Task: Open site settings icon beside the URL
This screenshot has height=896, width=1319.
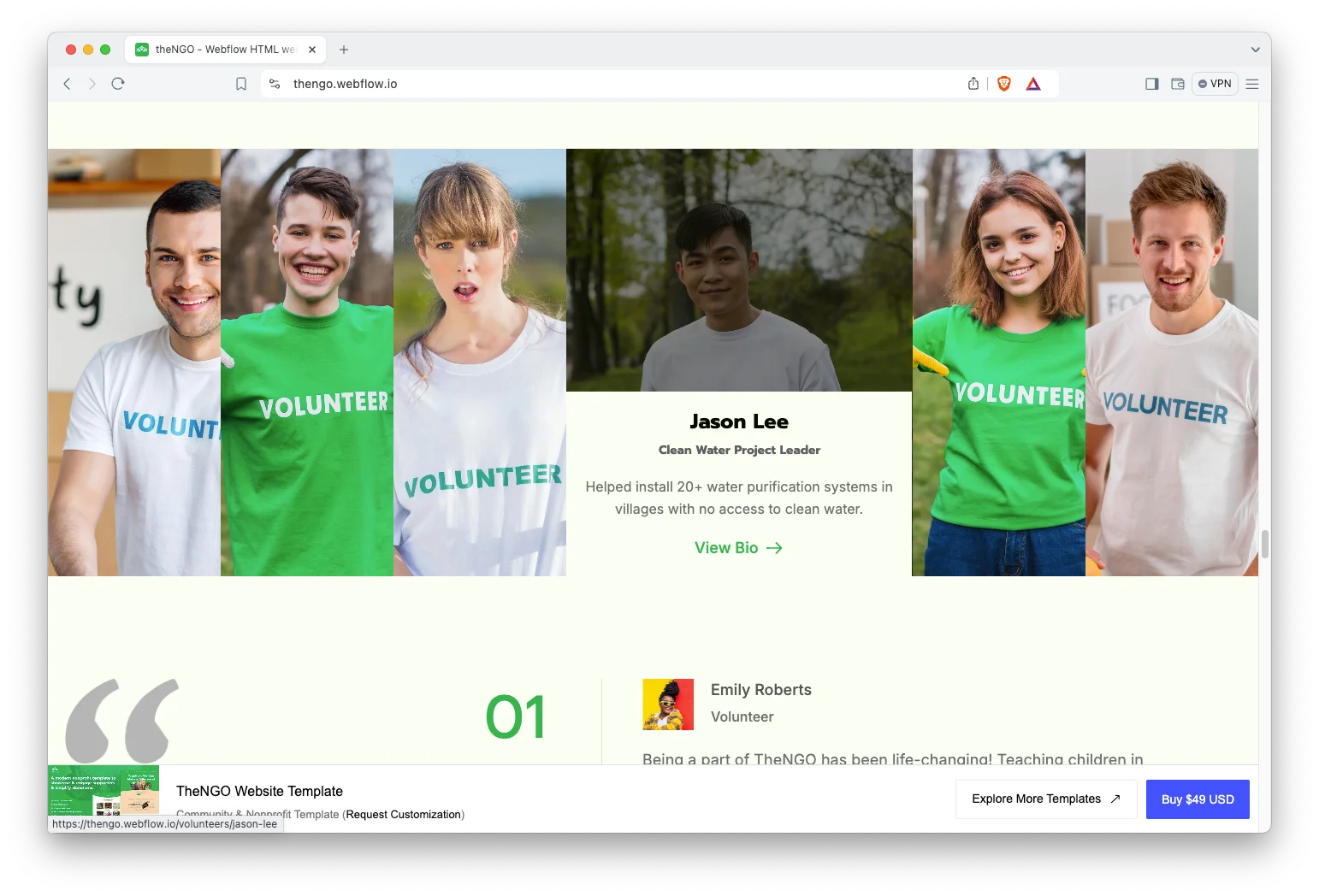Action: [275, 84]
